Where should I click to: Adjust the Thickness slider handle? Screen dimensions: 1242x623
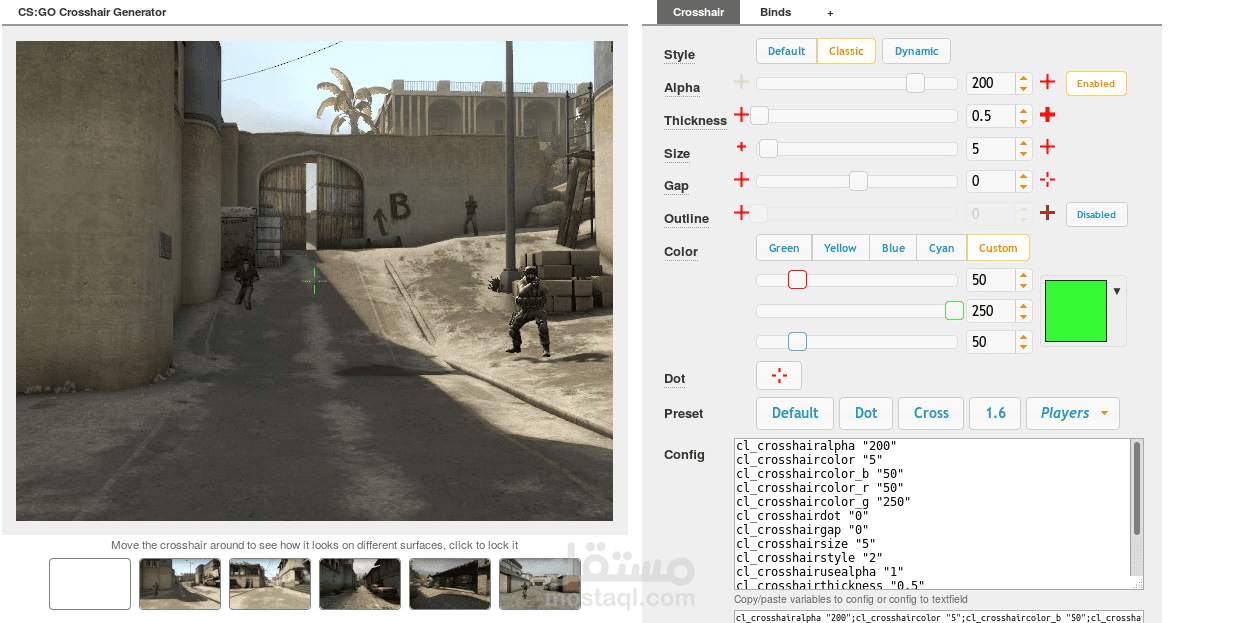760,115
